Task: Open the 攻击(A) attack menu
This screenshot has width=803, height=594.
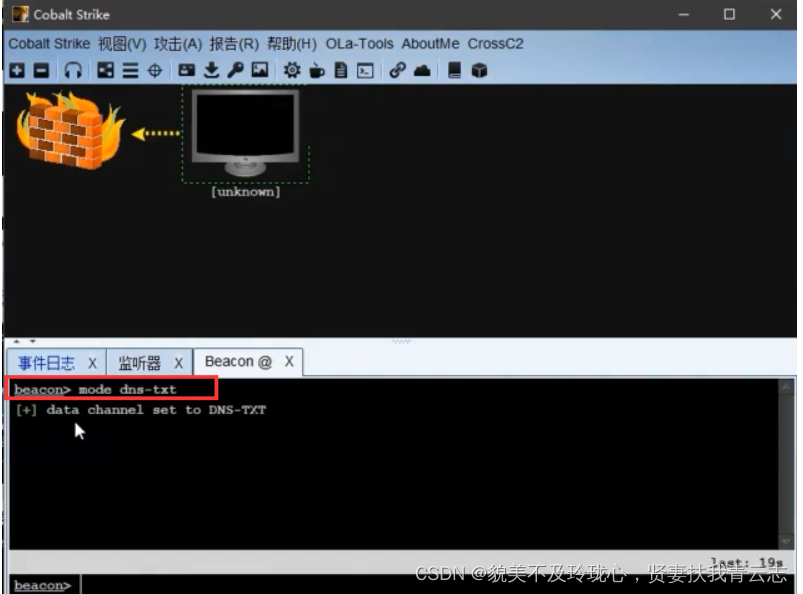Action: 178,44
